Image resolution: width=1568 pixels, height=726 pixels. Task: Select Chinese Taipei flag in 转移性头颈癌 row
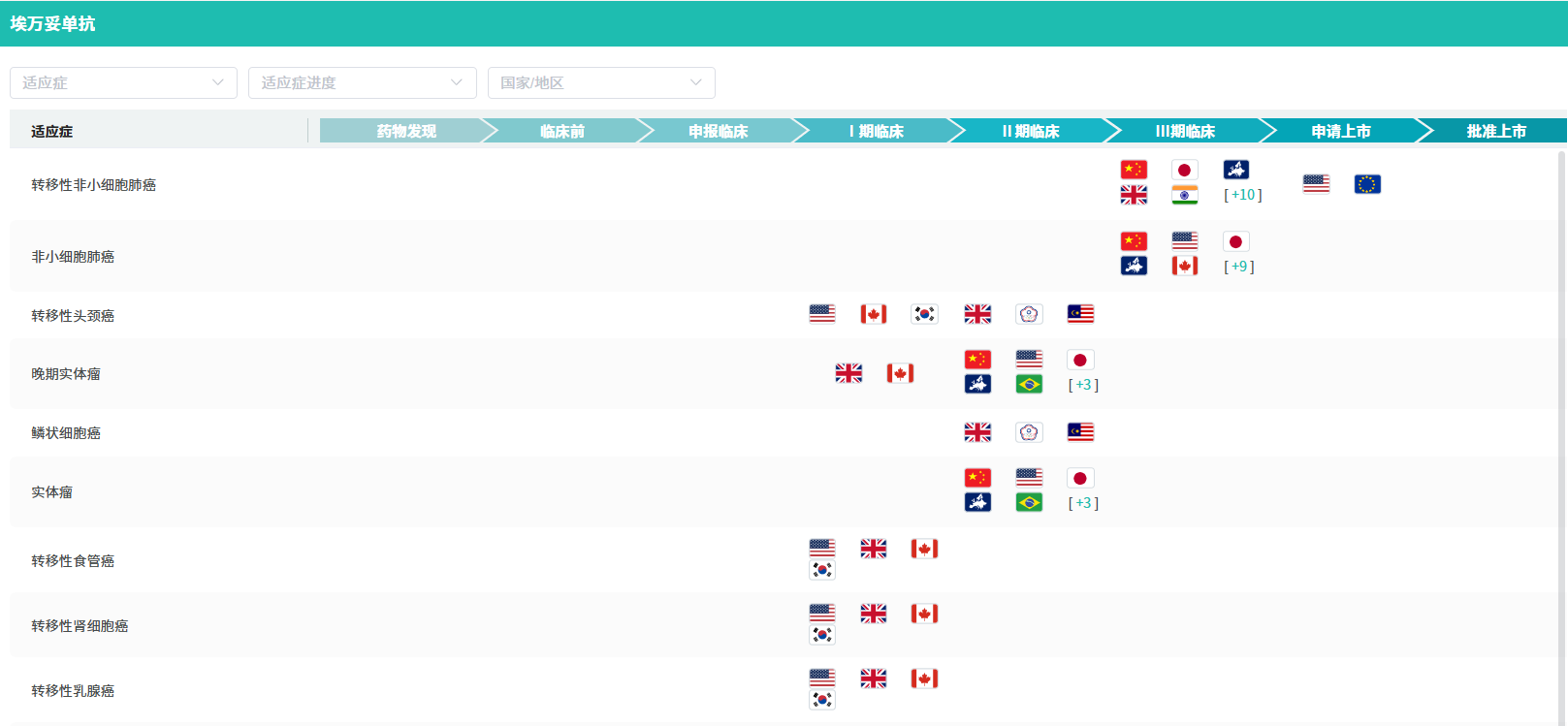click(1029, 314)
